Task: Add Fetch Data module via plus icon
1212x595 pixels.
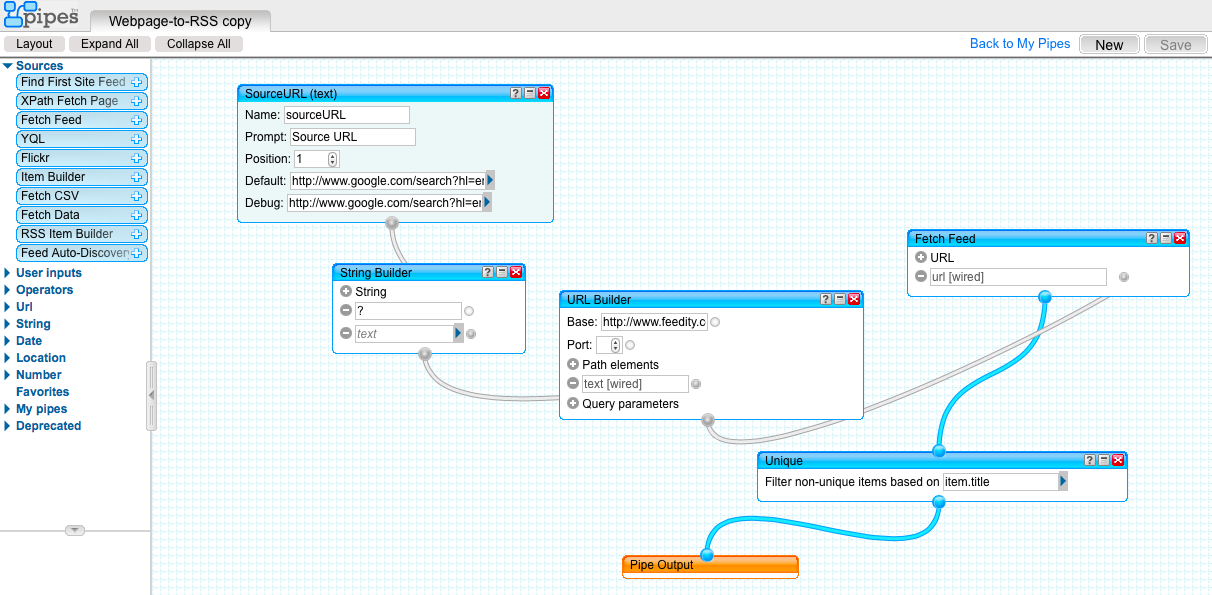Action: point(137,215)
